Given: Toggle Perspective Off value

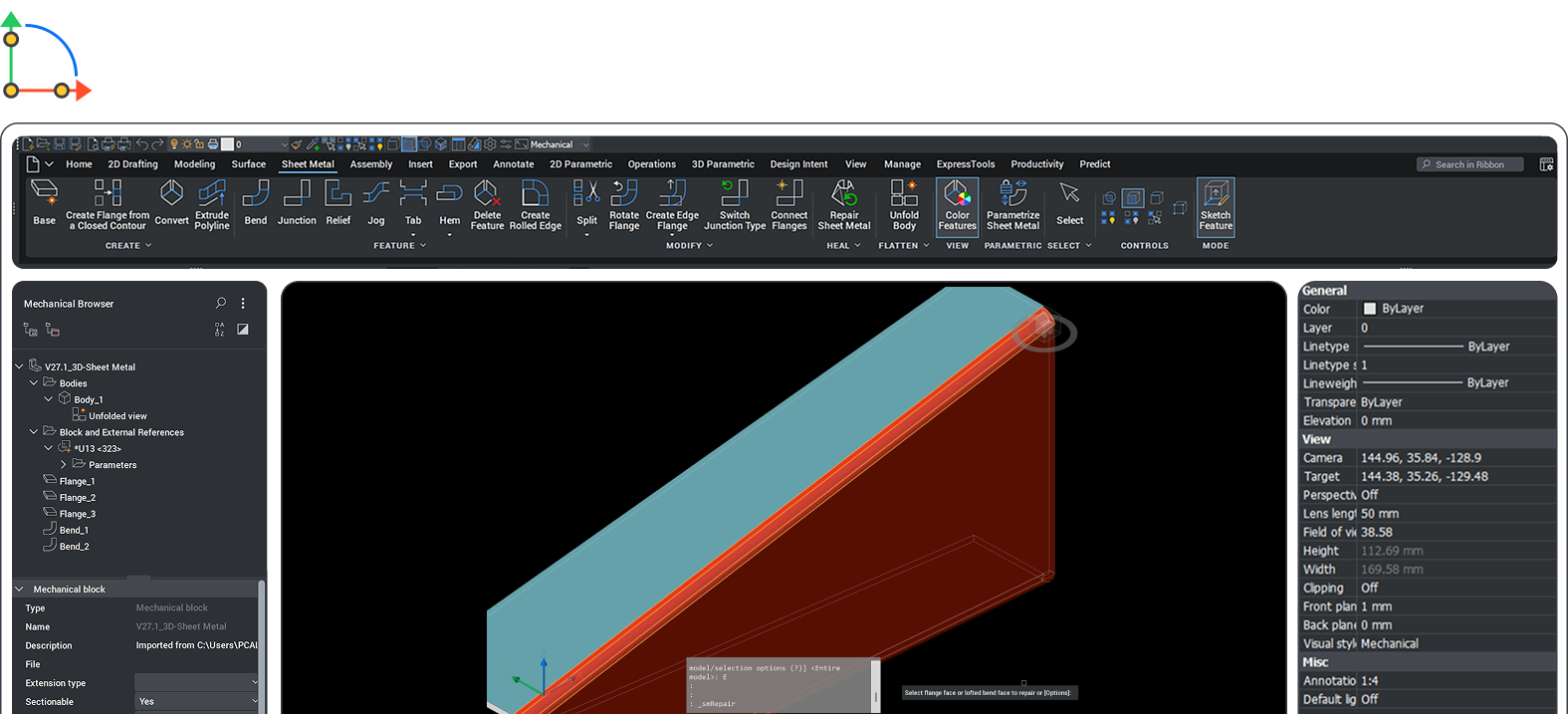Looking at the screenshot, I should [1457, 495].
